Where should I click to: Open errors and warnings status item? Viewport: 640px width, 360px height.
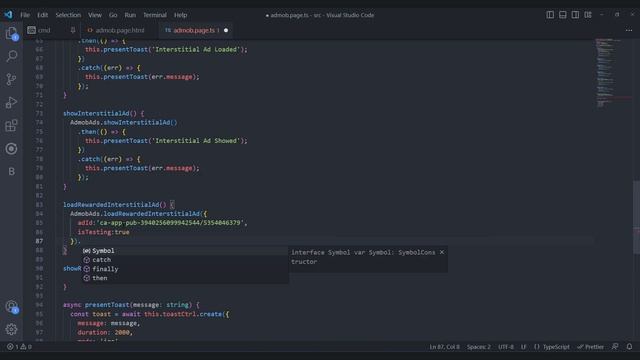19,347
